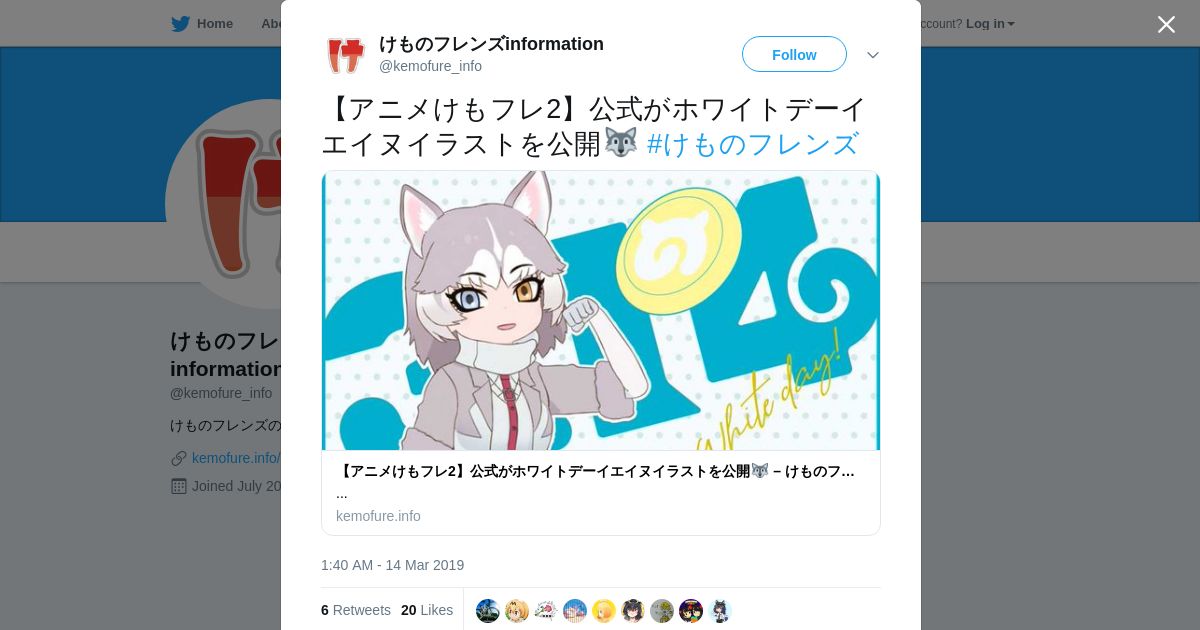Click the けものフレンズinformation account name in tweet
Viewport: 1200px width, 630px height.
pyautogui.click(x=491, y=44)
